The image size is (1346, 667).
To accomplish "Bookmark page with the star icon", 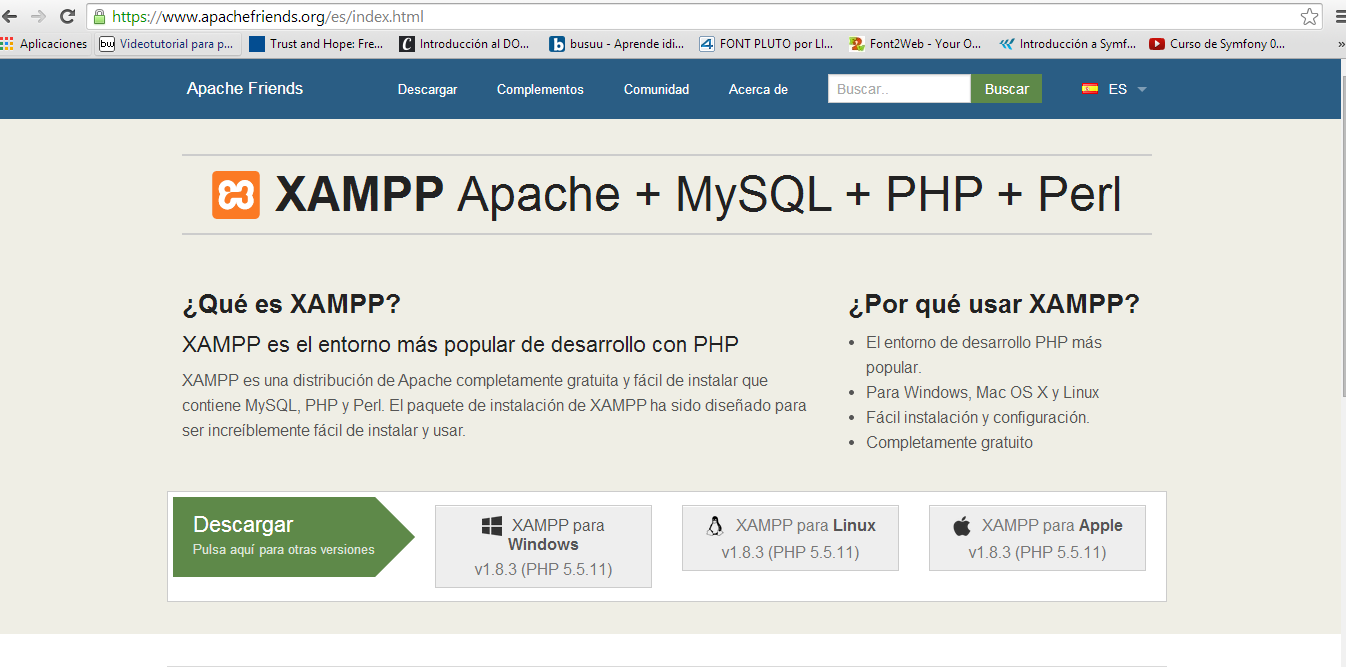I will [1309, 16].
